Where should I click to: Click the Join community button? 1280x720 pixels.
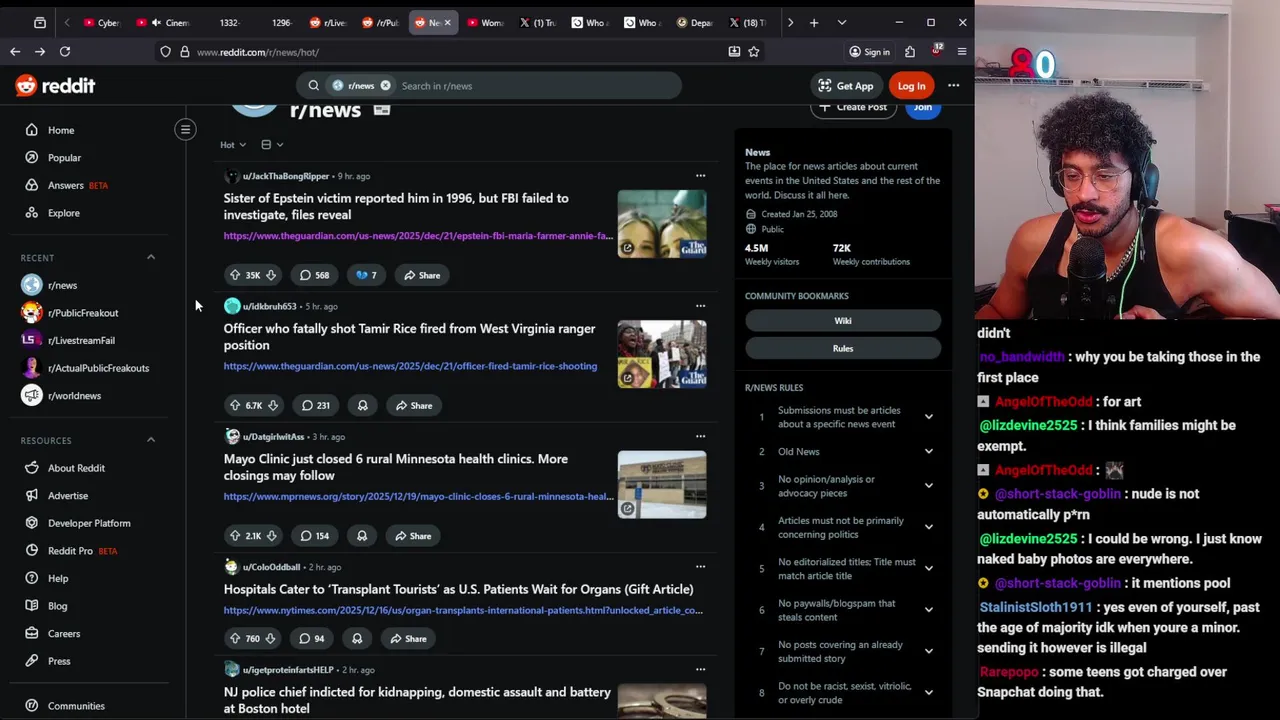click(922, 108)
